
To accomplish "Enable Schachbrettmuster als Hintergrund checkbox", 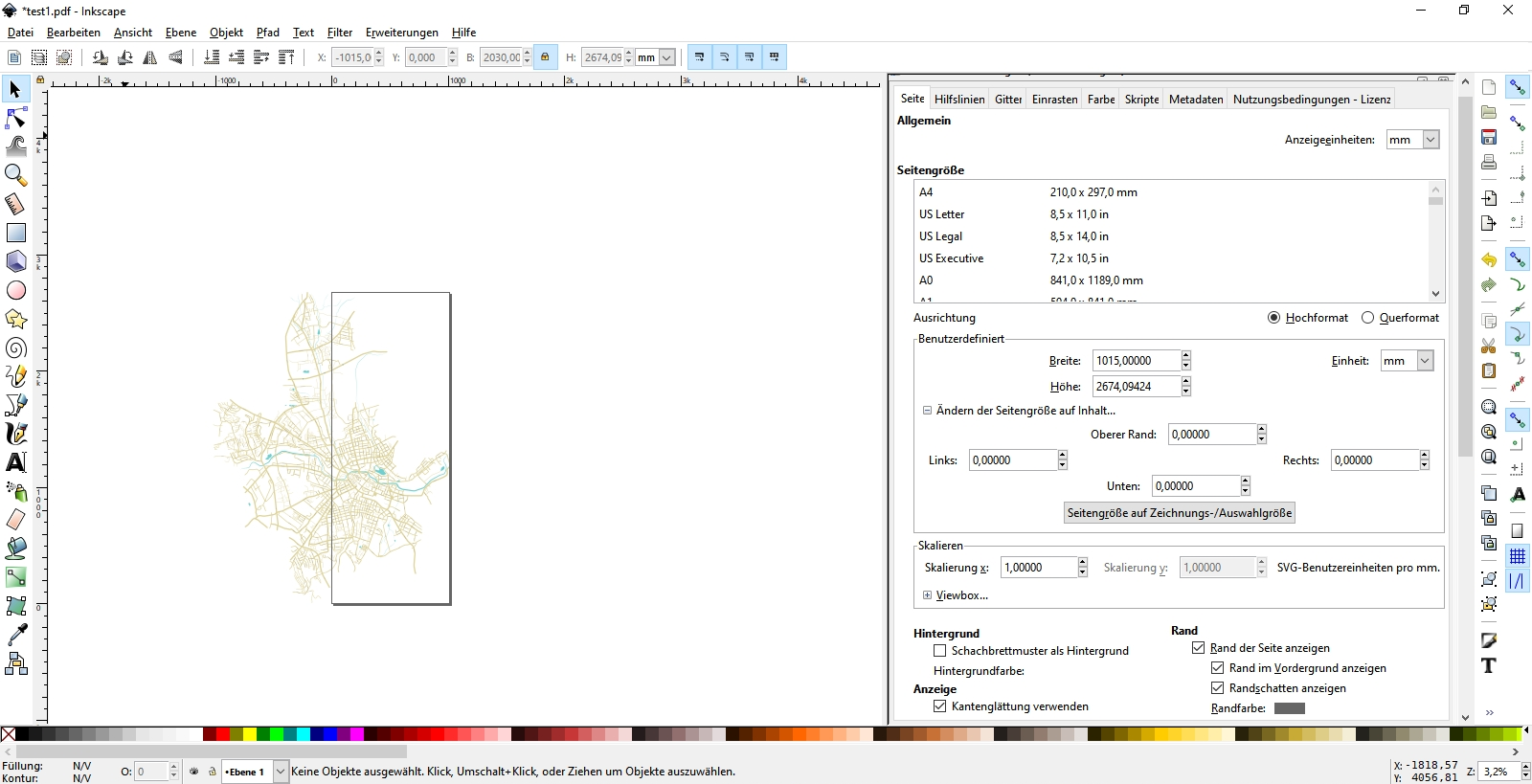I will tap(940, 651).
